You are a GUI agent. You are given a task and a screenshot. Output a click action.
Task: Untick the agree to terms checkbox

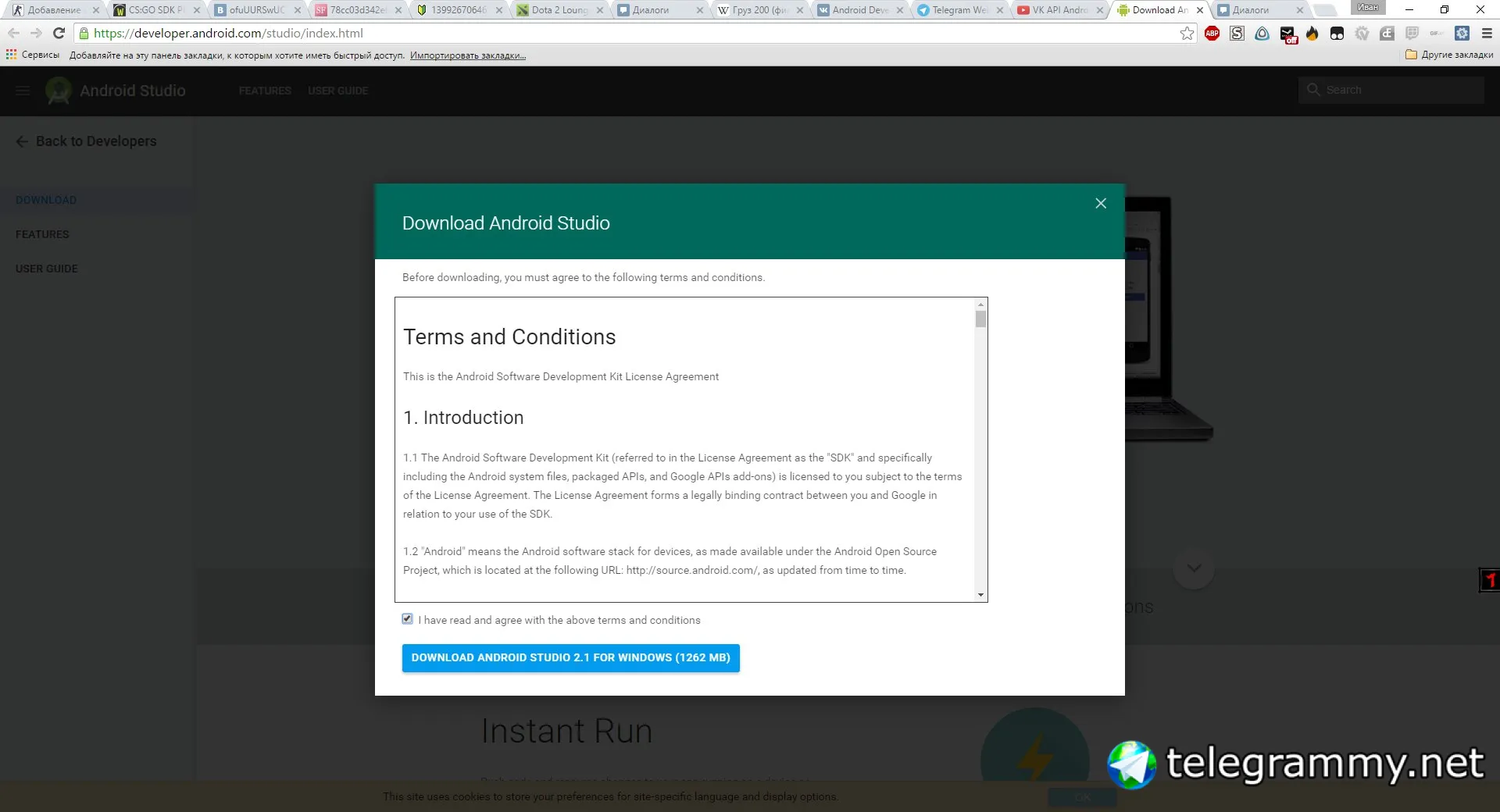[x=407, y=619]
